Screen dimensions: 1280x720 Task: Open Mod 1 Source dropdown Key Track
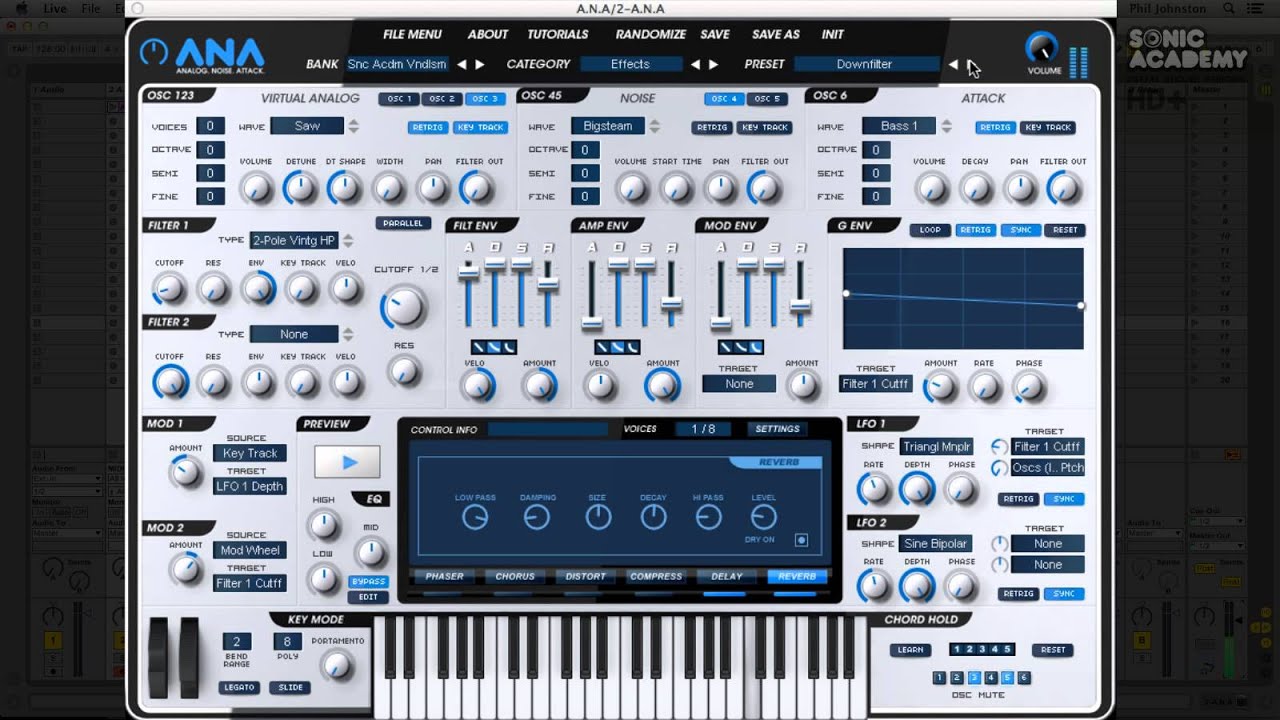coord(250,453)
